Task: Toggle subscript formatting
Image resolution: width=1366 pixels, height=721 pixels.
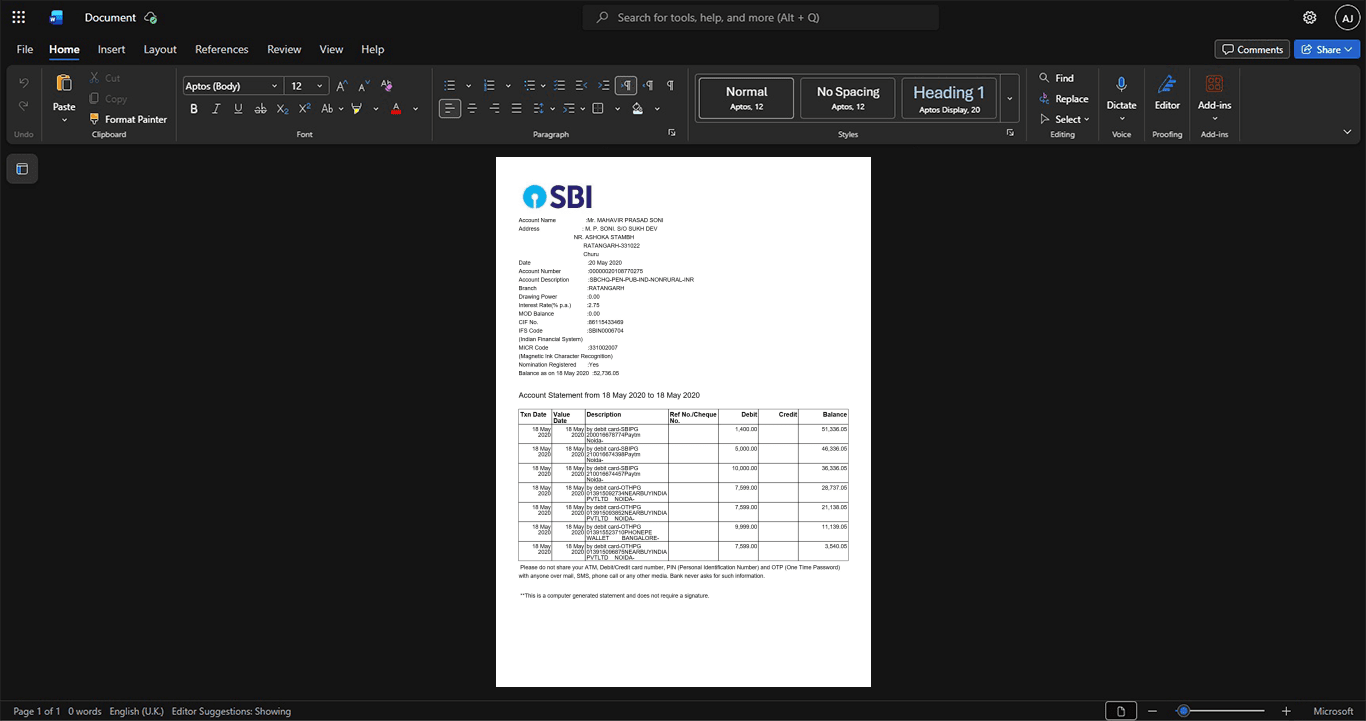Action: [x=282, y=108]
